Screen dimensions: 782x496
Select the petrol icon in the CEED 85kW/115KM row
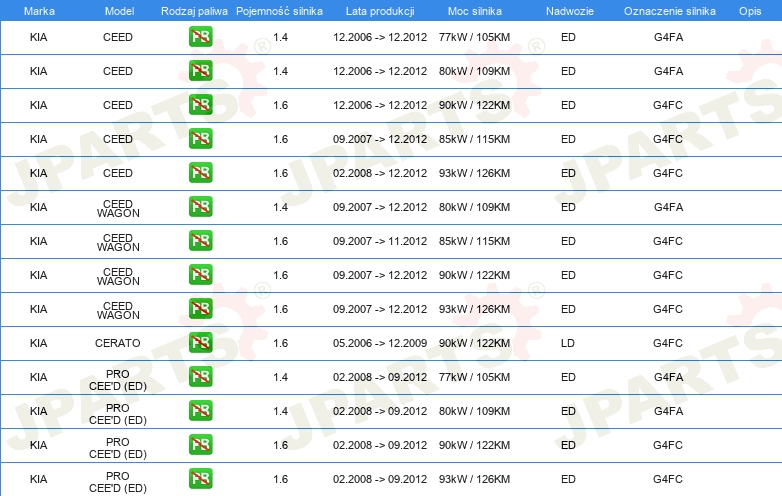coord(200,139)
